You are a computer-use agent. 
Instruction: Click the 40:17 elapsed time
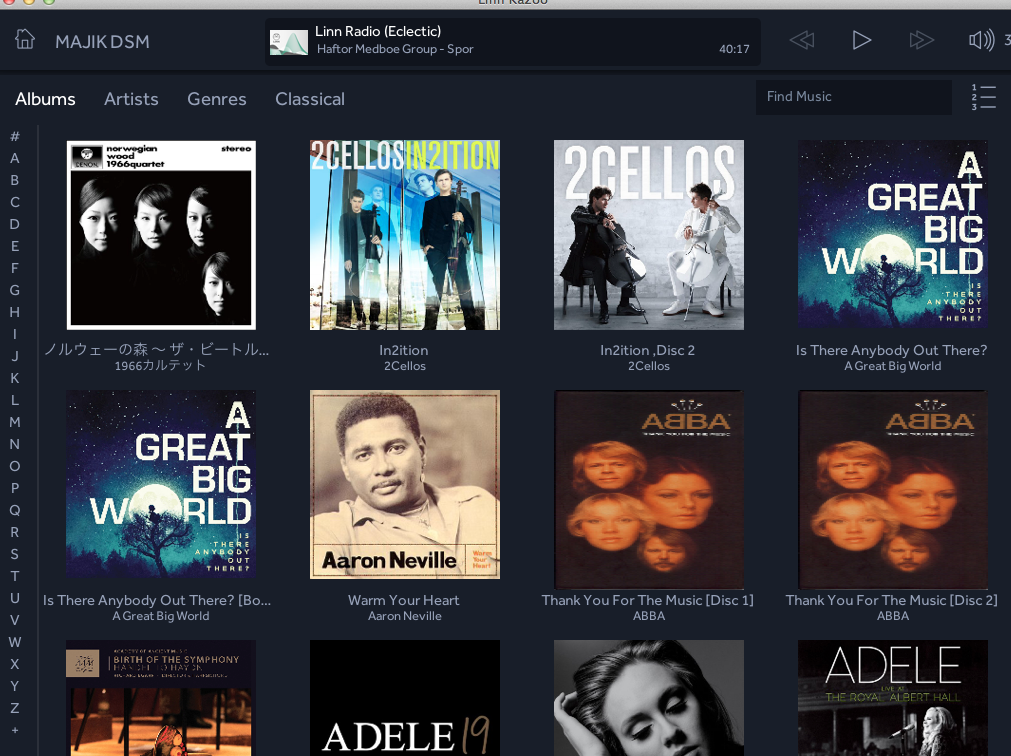tap(734, 49)
